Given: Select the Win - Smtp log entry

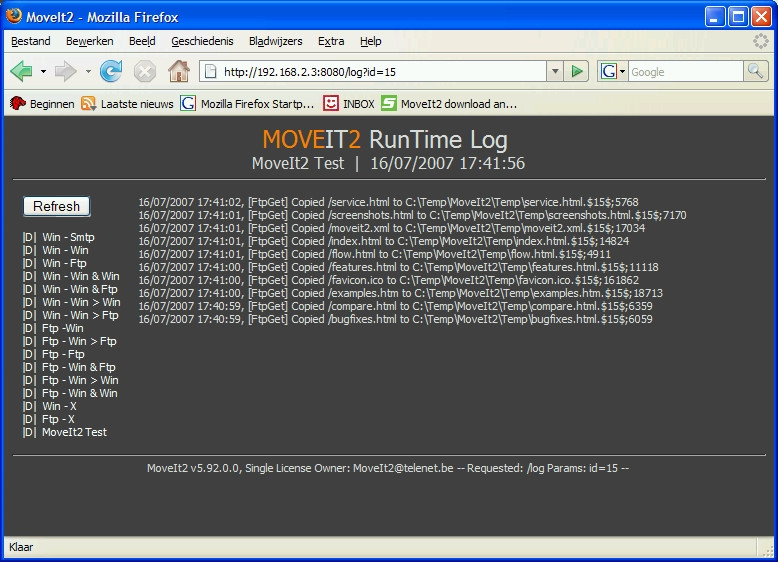Looking at the screenshot, I should tap(68, 237).
